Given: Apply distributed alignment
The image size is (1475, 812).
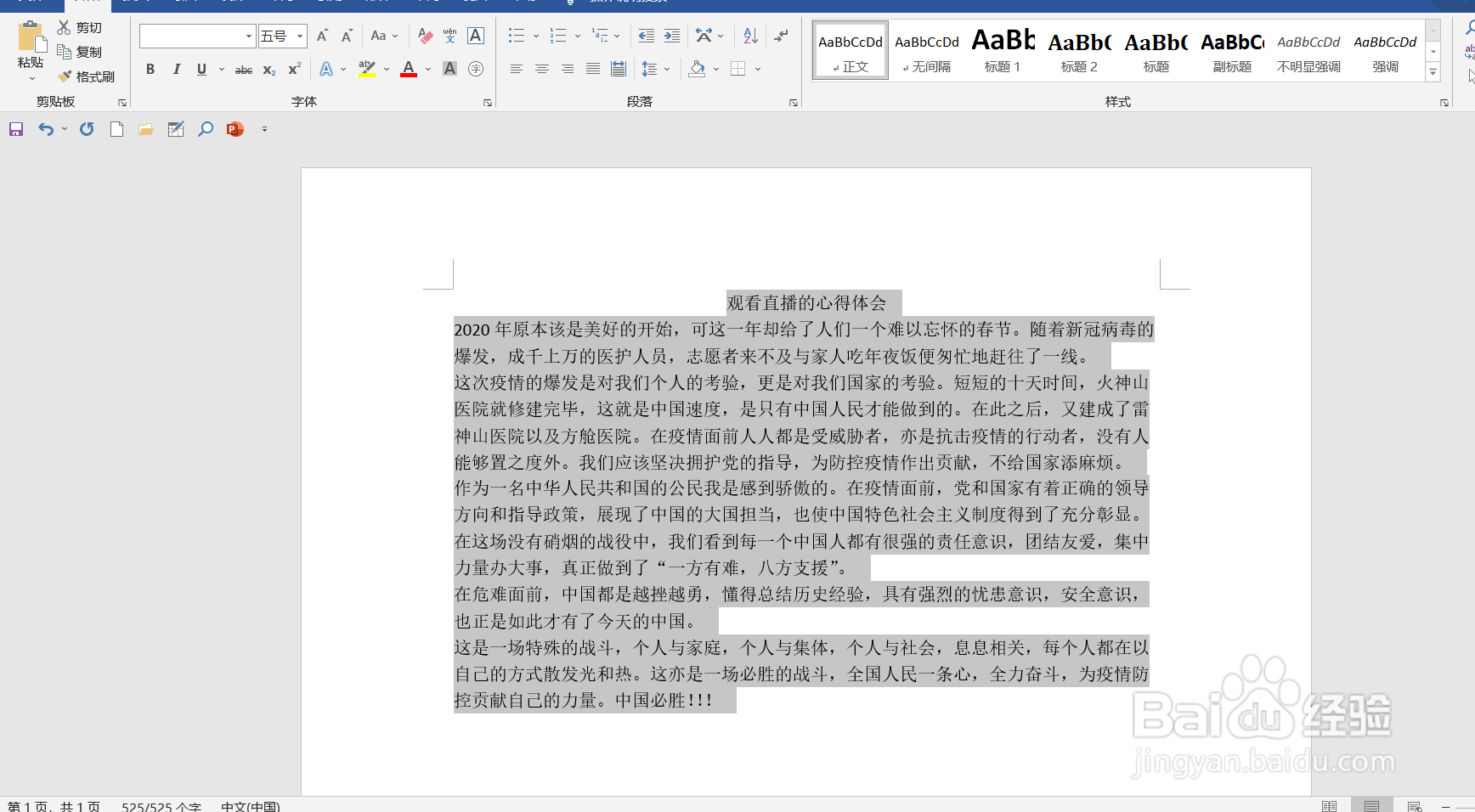Looking at the screenshot, I should pos(619,69).
